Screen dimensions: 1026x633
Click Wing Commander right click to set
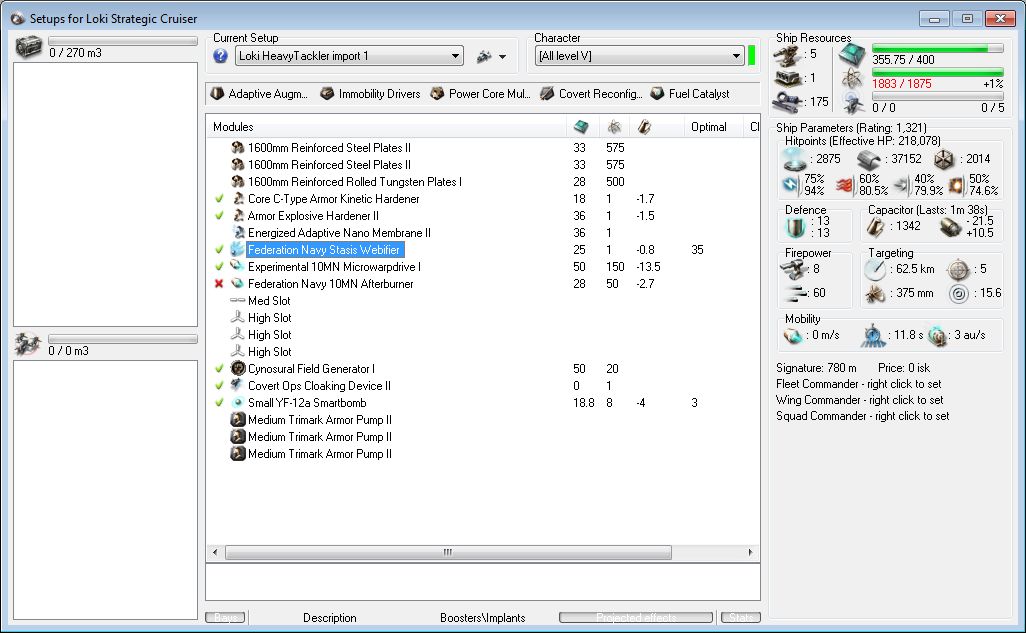[x=859, y=400]
